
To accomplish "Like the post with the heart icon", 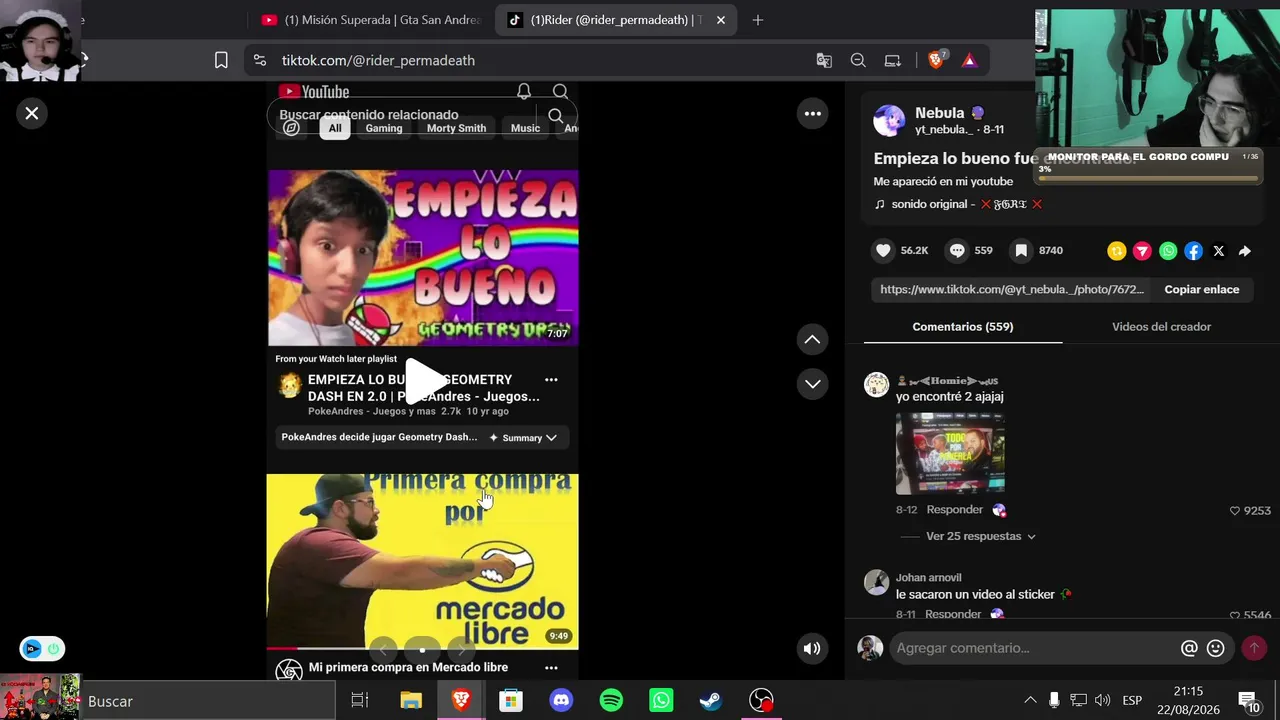I will pyautogui.click(x=883, y=251).
